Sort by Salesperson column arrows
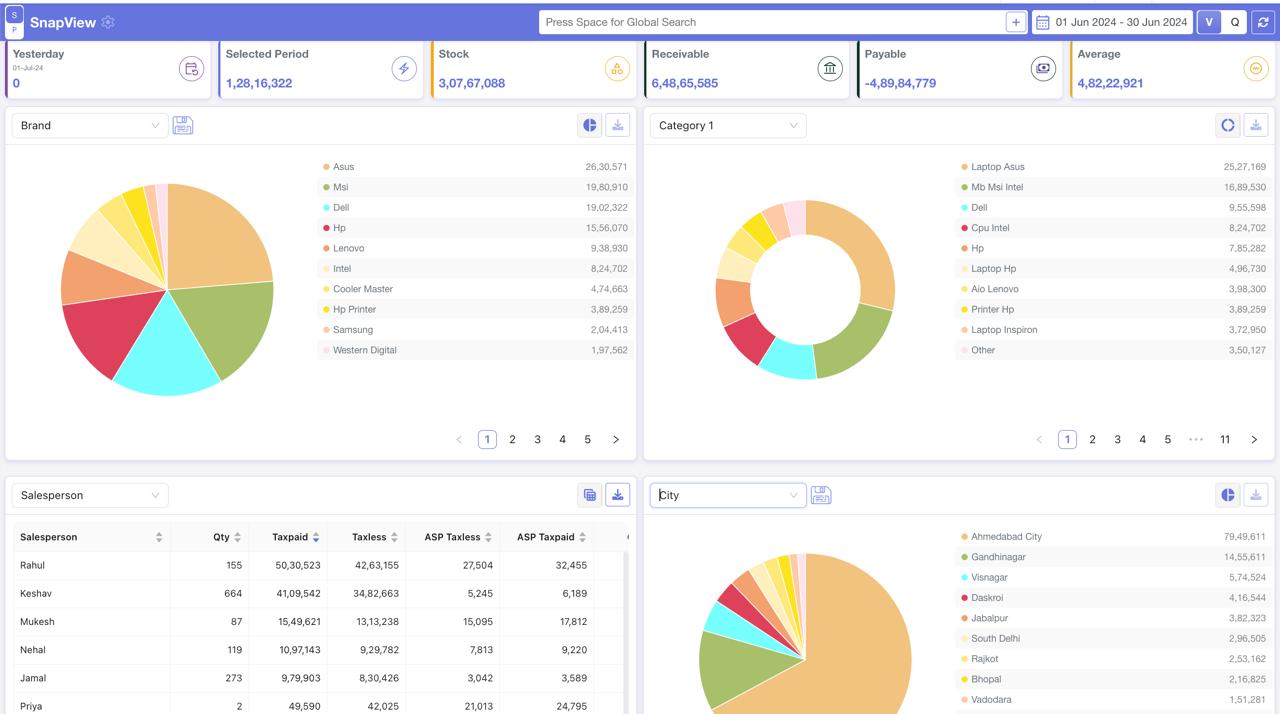 (159, 537)
